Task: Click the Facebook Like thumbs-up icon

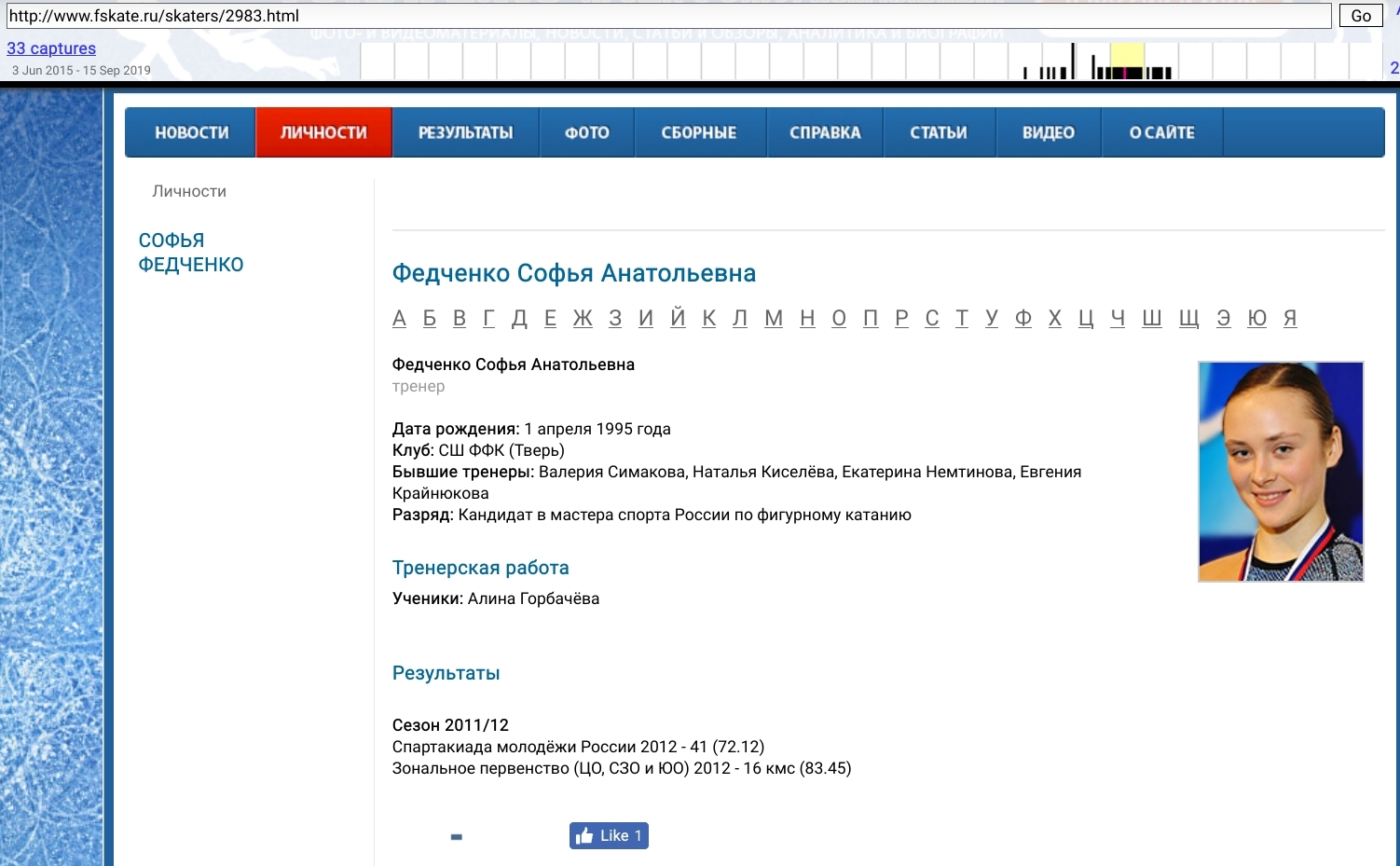Action: point(585,835)
